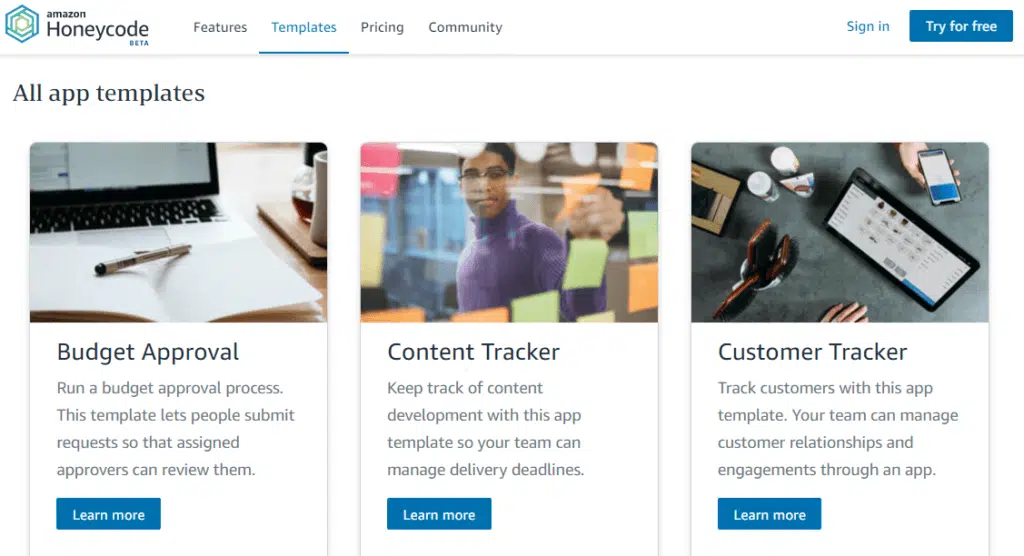This screenshot has width=1024, height=556.
Task: Click the Budget Approval card title
Action: tap(148, 352)
